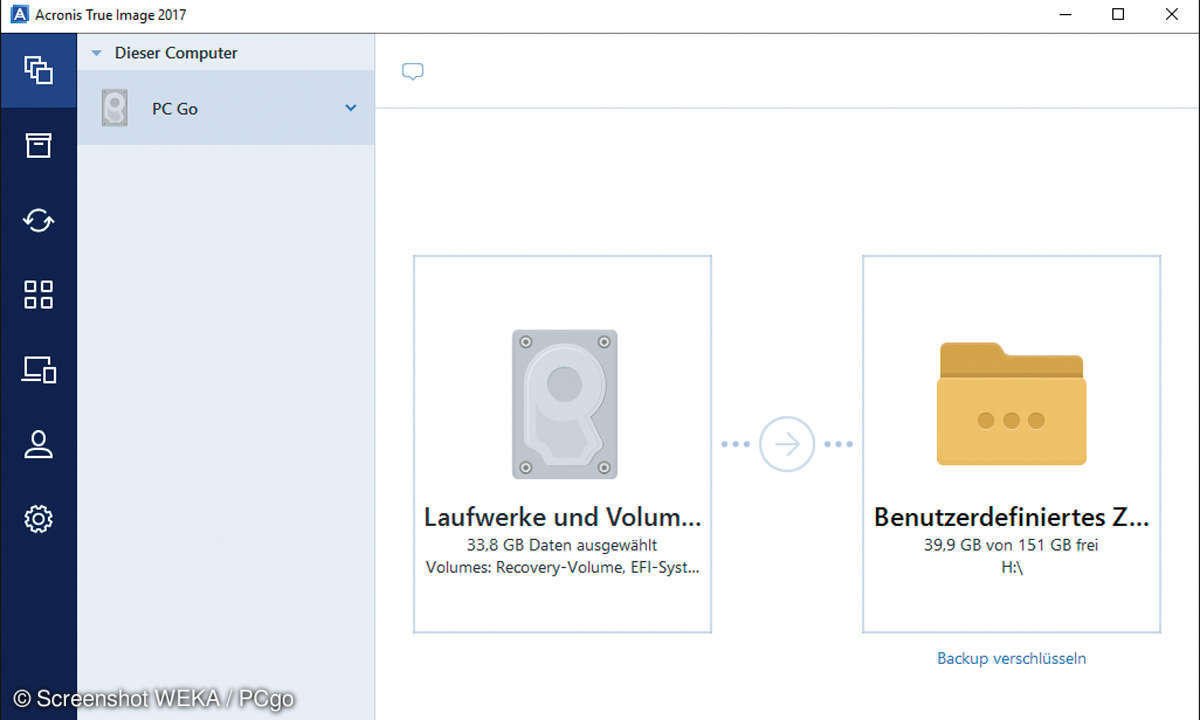
Task: Open the Archive section icon
Action: 38,145
